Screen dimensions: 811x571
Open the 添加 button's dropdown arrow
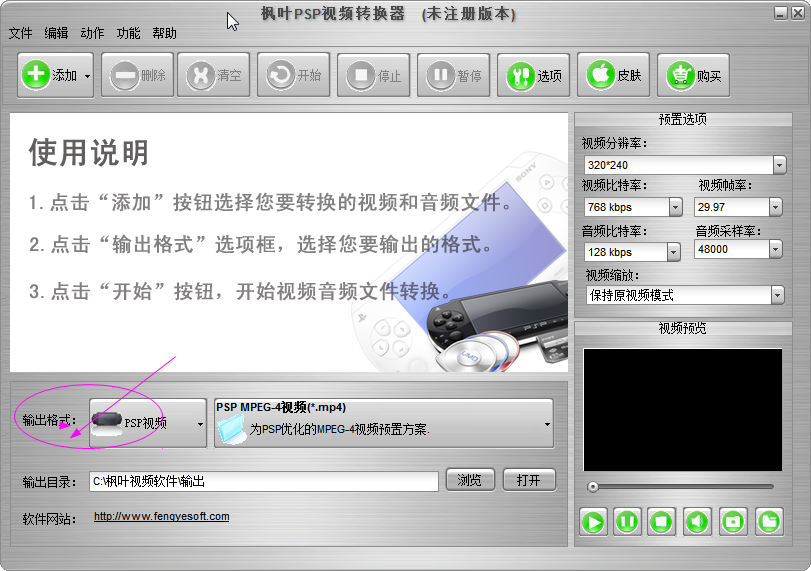(87, 76)
